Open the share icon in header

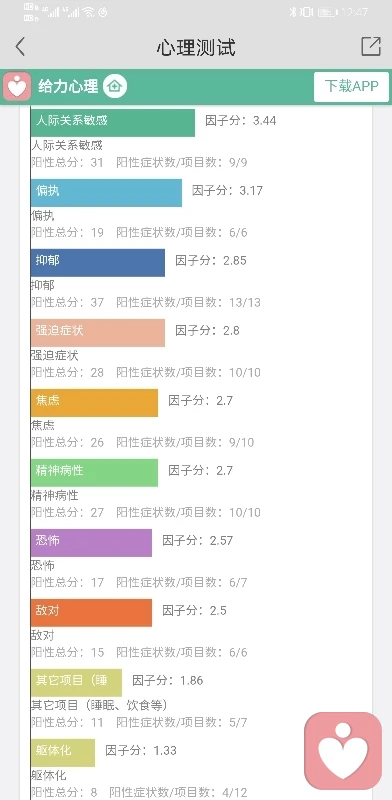pyautogui.click(x=371, y=46)
